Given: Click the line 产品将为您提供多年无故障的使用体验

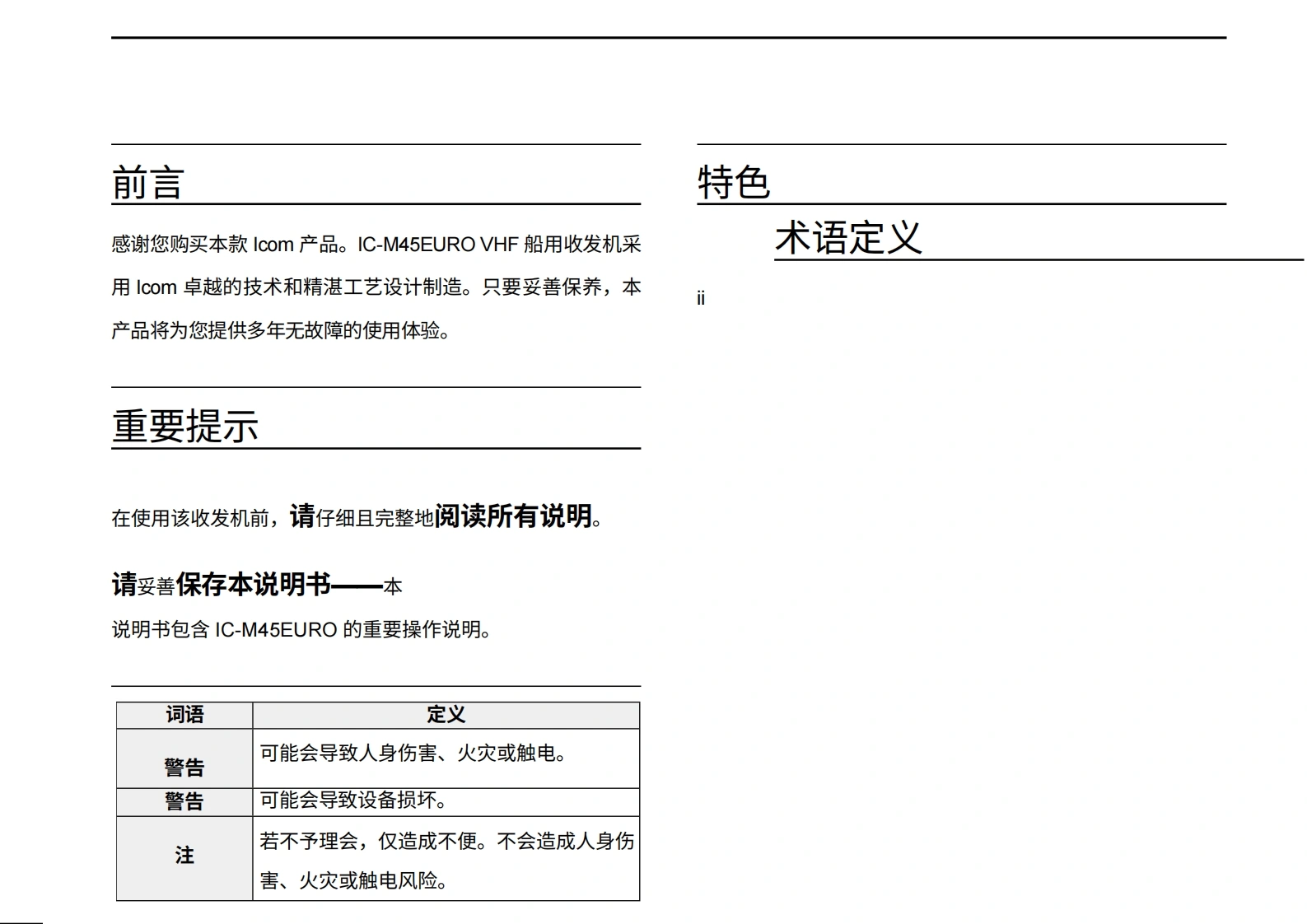Looking at the screenshot, I should click(x=281, y=331).
